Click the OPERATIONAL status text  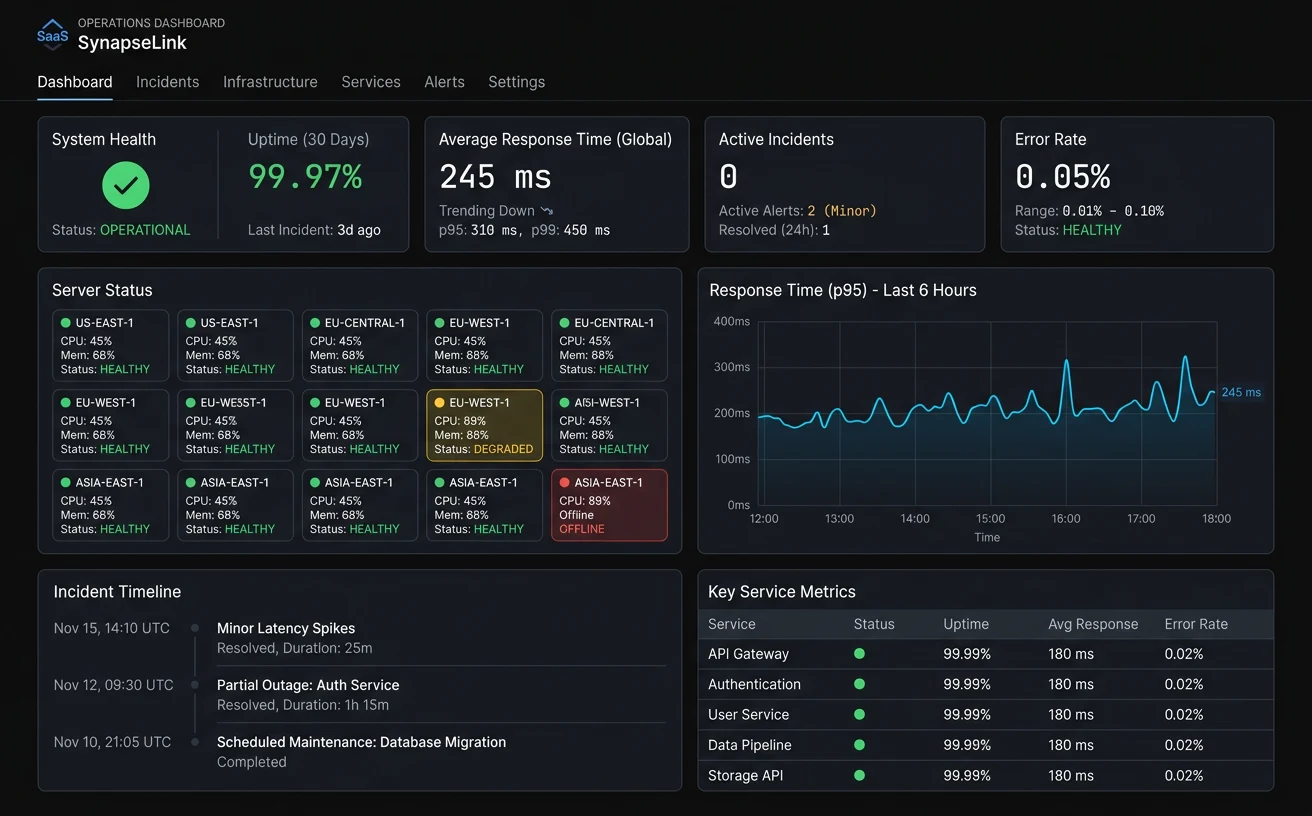pos(145,230)
